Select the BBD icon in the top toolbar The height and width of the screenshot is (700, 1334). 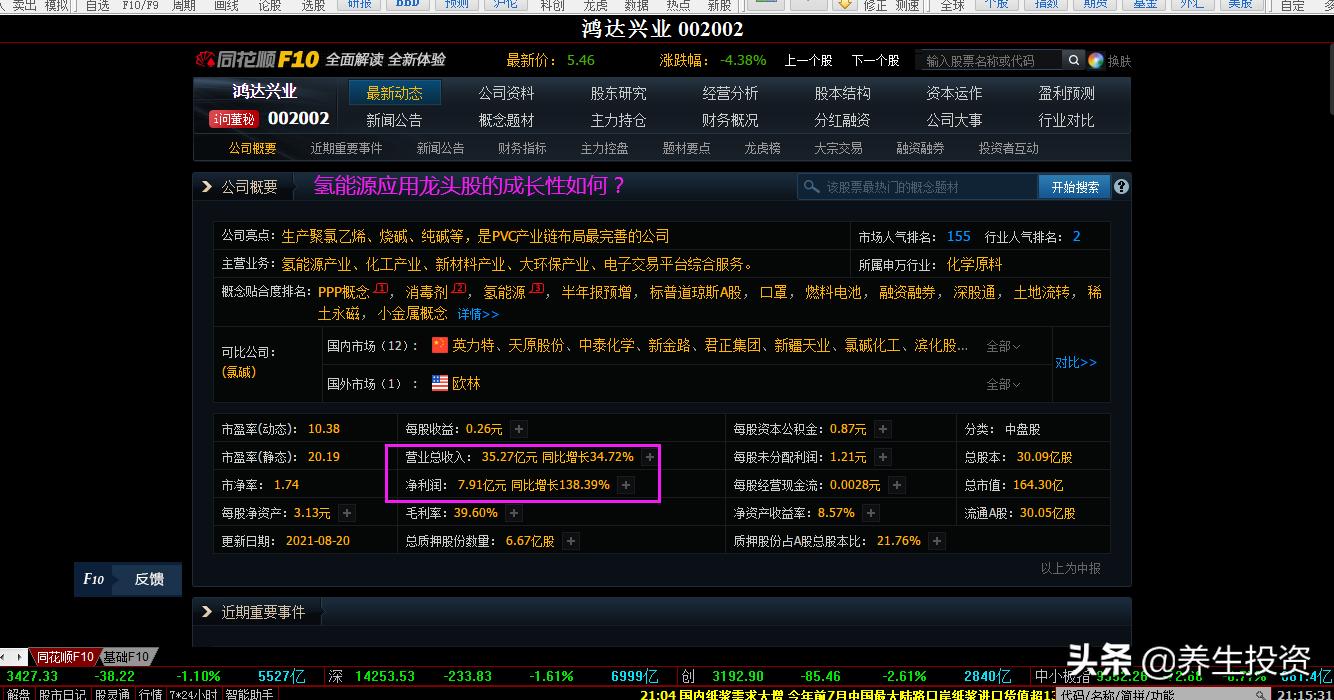tap(406, 5)
